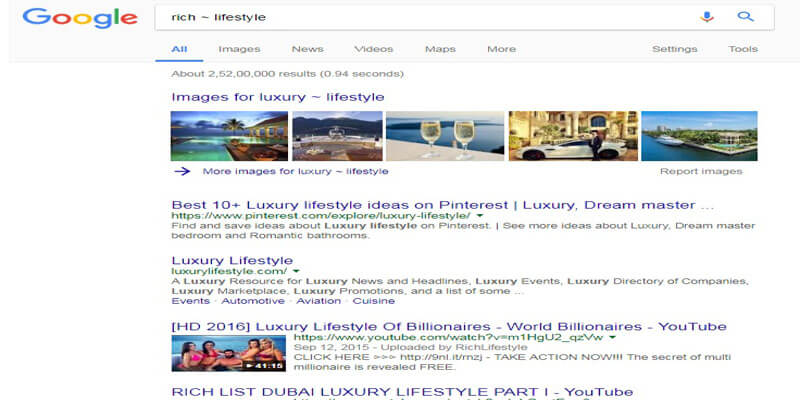
Task: Open the tropical pool villa image thumbnail
Action: click(x=228, y=135)
